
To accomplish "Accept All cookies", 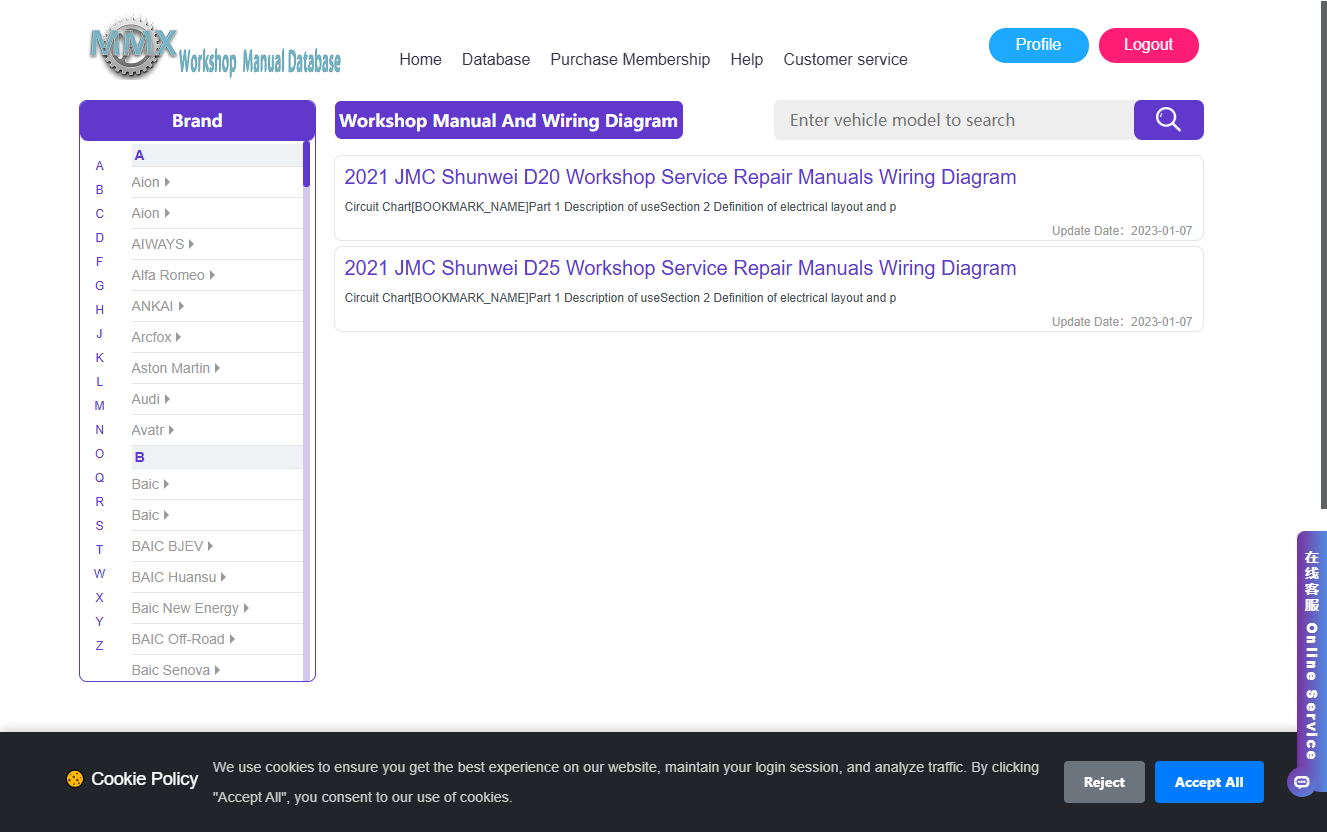I will point(1209,782).
